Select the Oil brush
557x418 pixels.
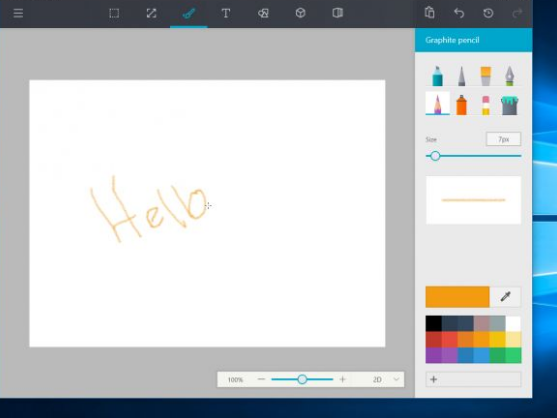click(x=486, y=76)
